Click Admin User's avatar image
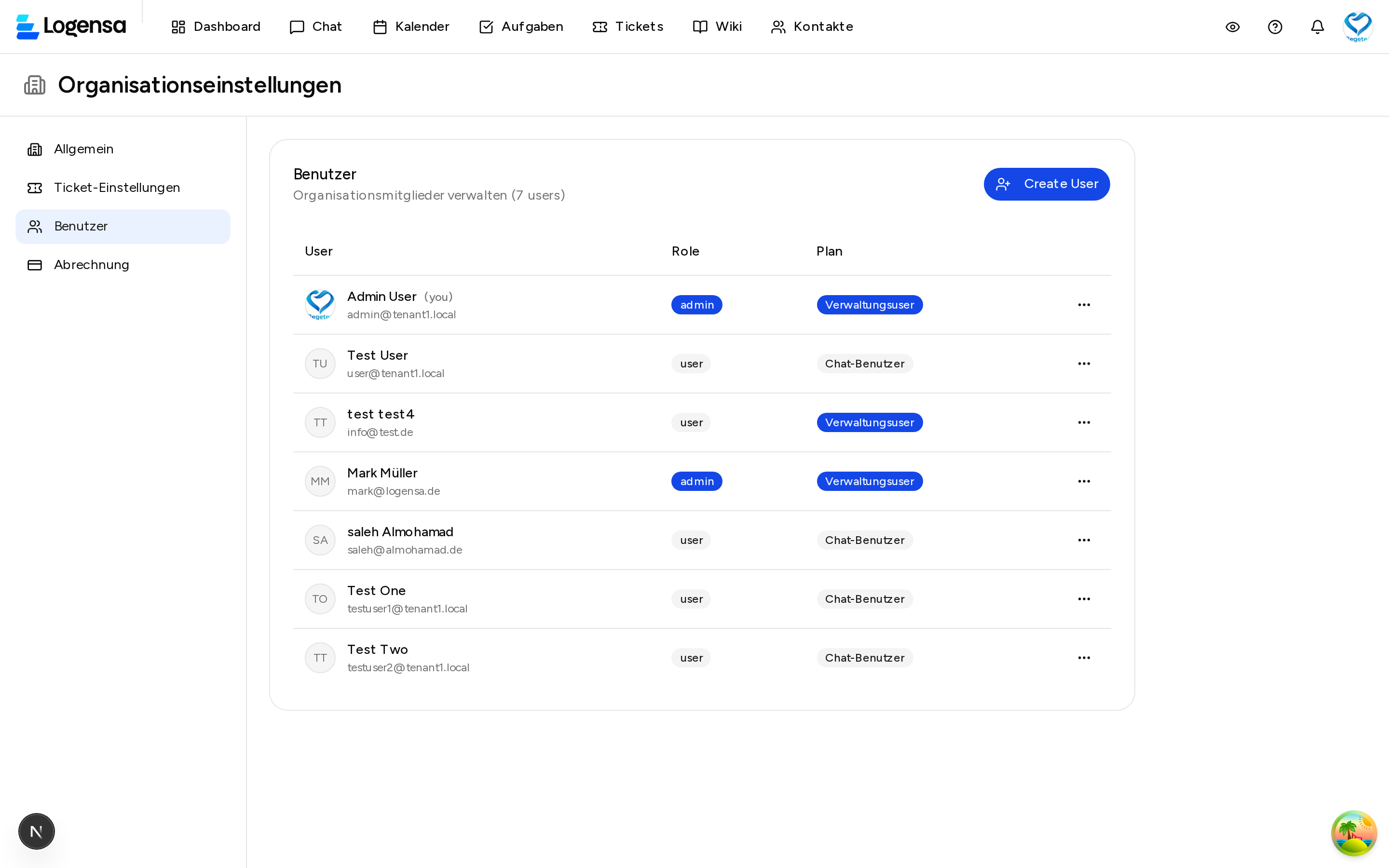Image resolution: width=1389 pixels, height=868 pixels. 320,305
